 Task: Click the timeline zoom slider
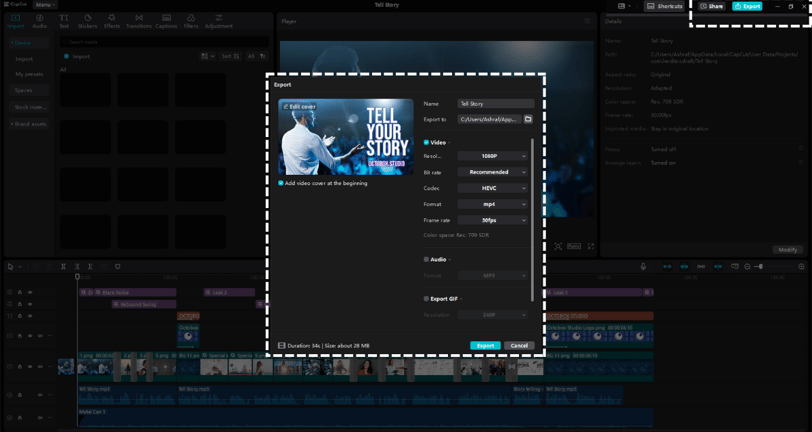coord(774,266)
